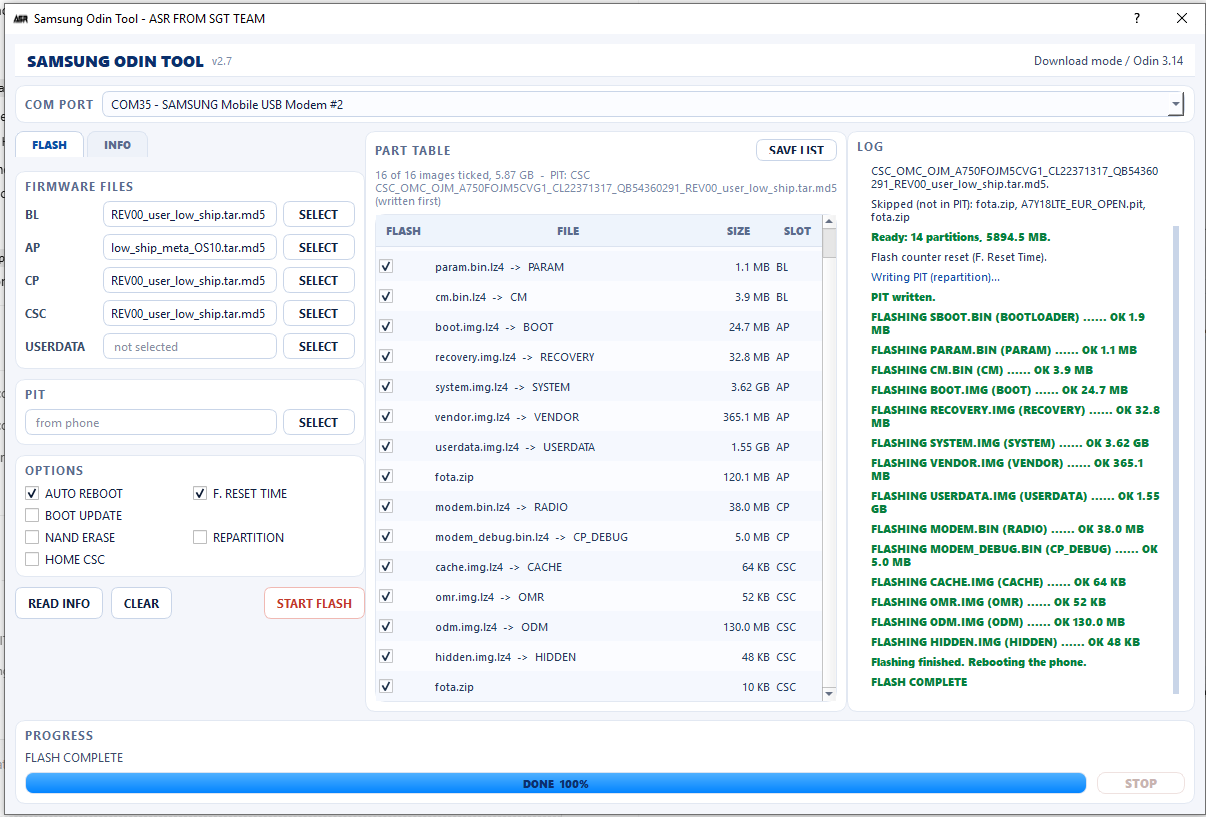Uncheck vendor.img.lz4 VENDOR partition
Image resolution: width=1206 pixels, height=817 pixels.
click(386, 417)
